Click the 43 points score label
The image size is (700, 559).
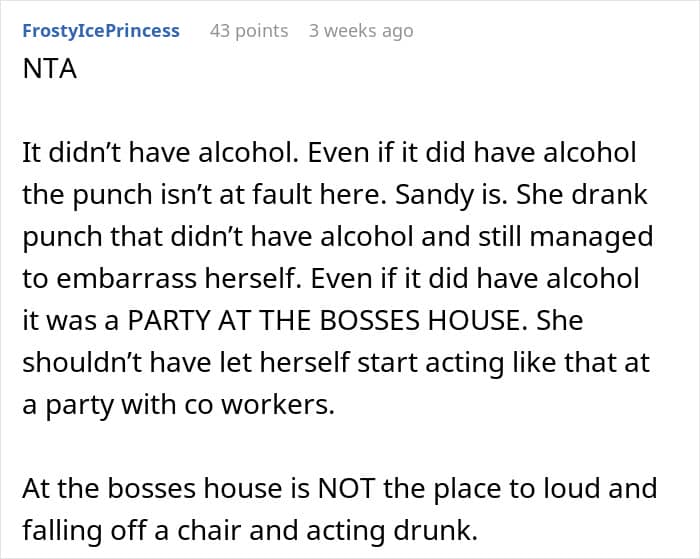click(249, 31)
